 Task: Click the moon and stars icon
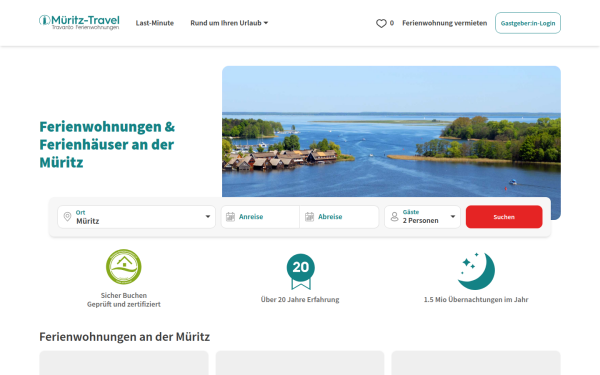(x=476, y=271)
